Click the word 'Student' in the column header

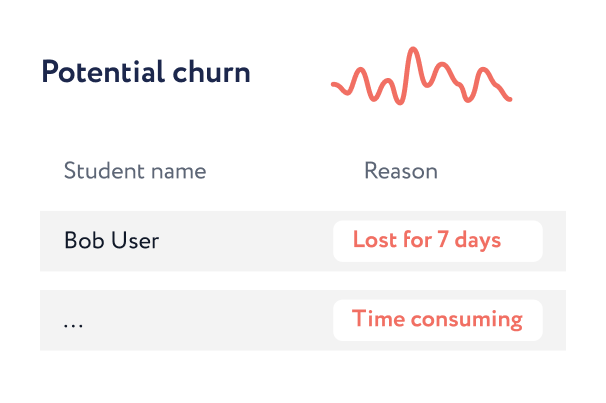[102, 171]
